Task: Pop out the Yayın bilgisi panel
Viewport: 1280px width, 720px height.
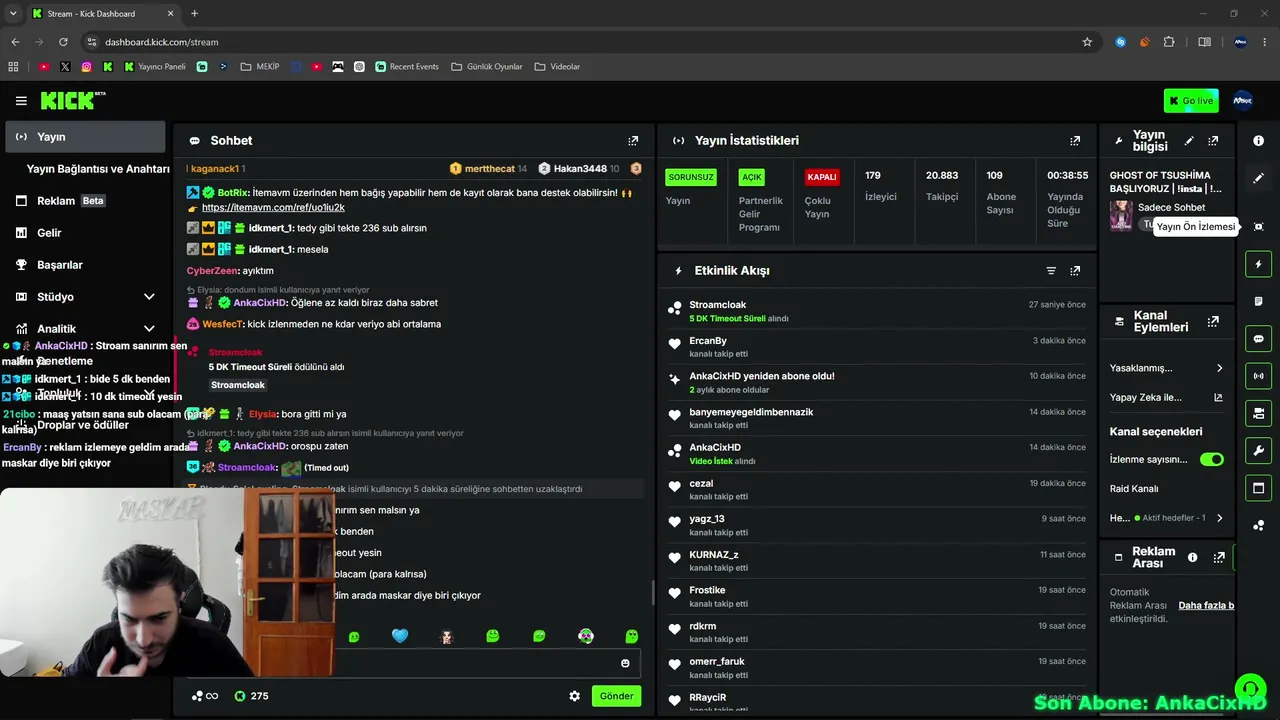Action: [1213, 141]
